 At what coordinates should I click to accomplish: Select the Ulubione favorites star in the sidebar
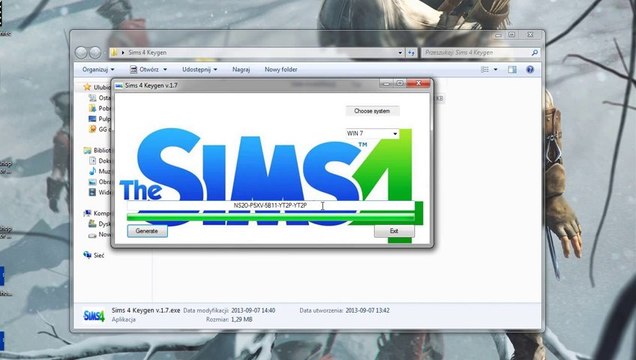click(x=87, y=87)
